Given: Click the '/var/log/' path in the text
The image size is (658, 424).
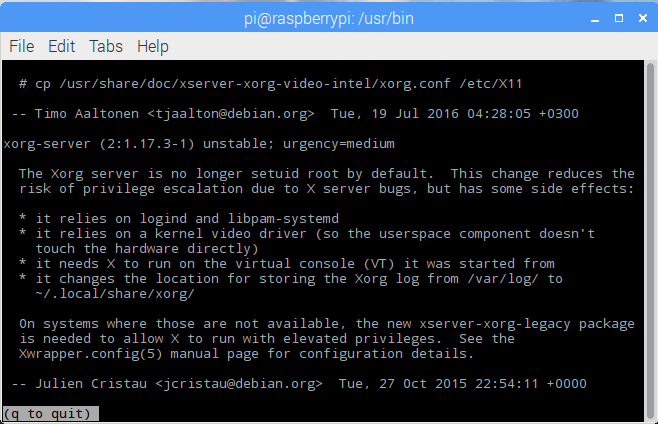Looking at the screenshot, I should pyautogui.click(x=503, y=279).
